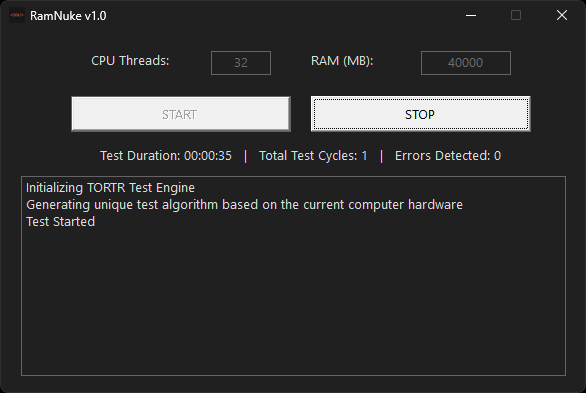Click Test Duration 00:00:35 readout
The height and width of the screenshot is (393, 586).
tap(166, 155)
